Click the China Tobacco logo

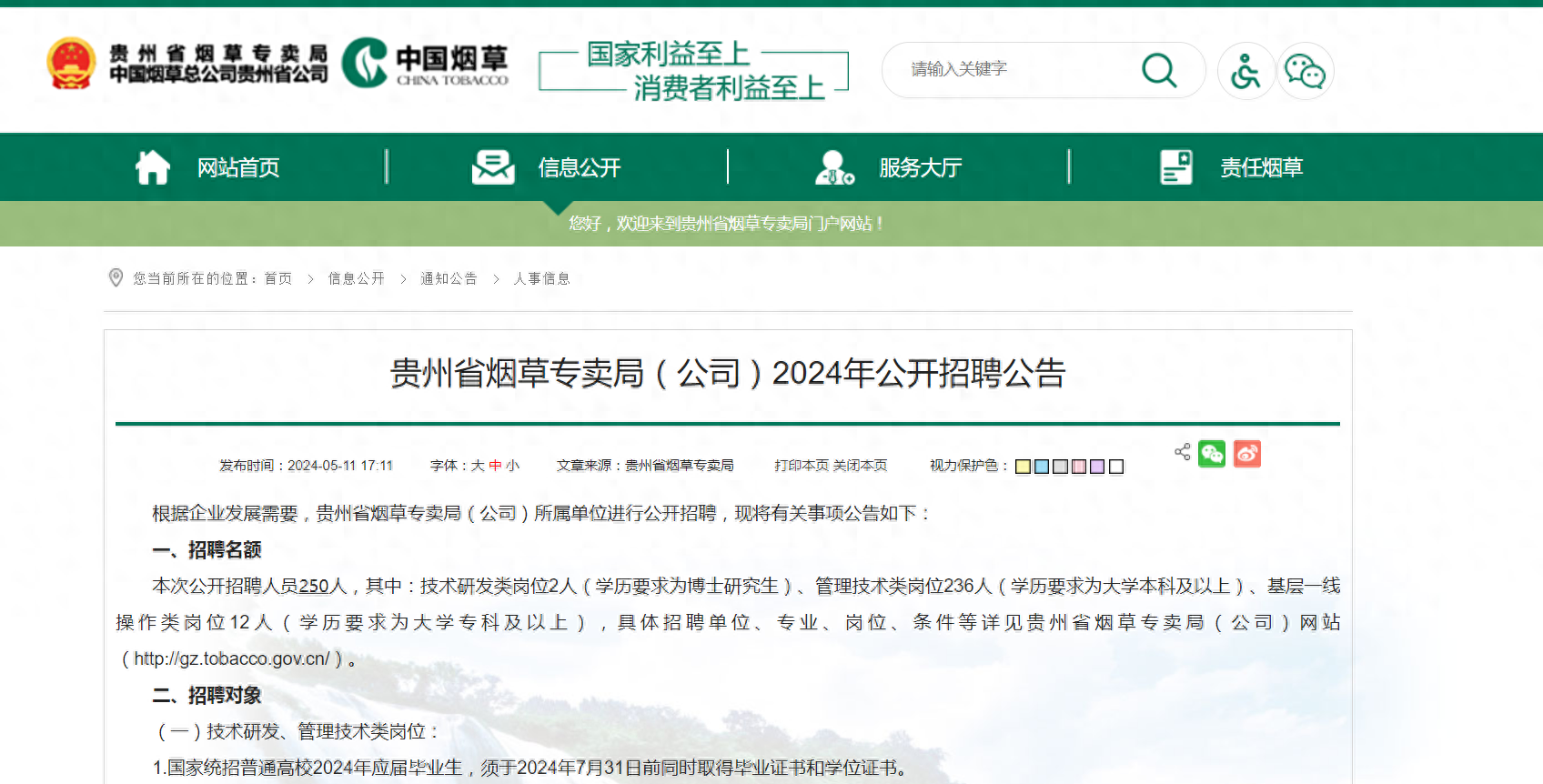point(425,63)
